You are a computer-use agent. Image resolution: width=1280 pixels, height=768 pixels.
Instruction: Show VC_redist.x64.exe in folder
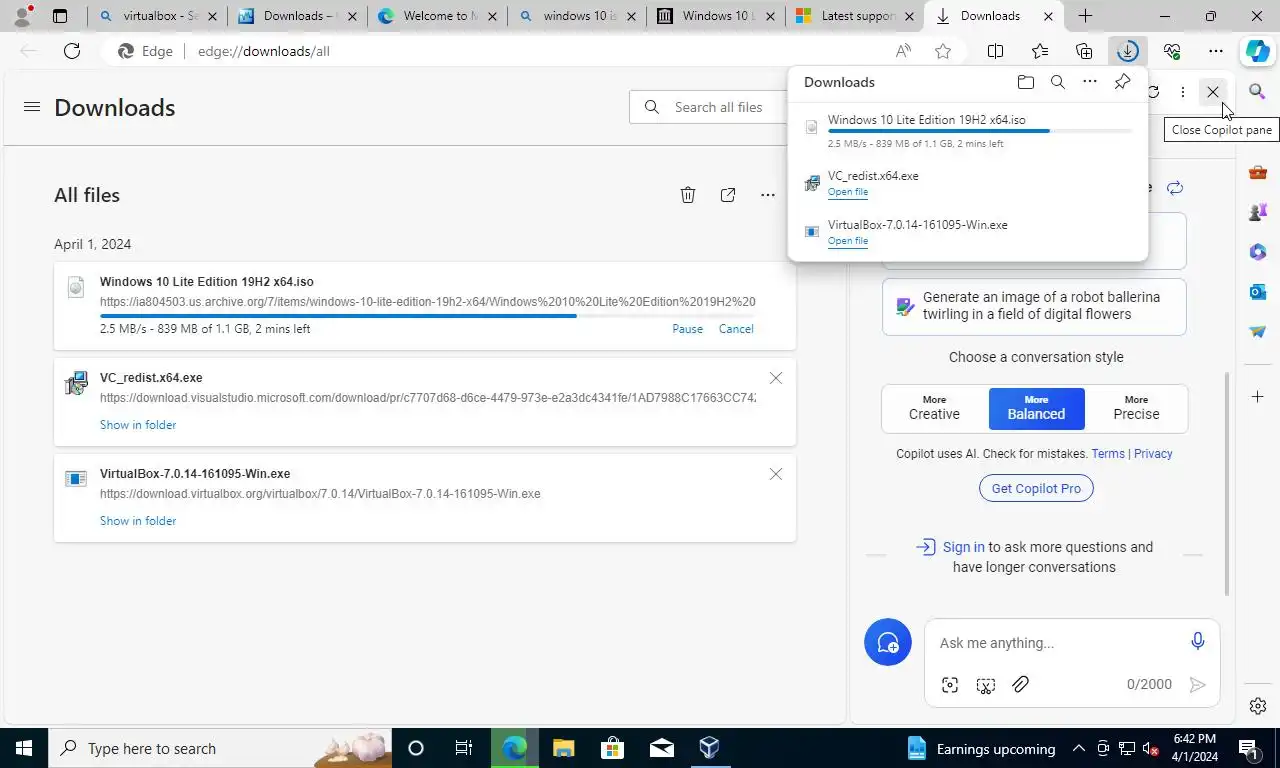(138, 425)
